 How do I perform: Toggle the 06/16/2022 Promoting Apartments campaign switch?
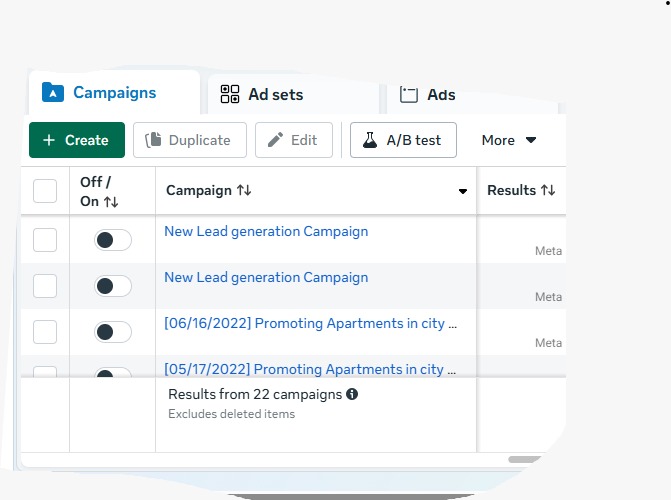click(x=113, y=332)
